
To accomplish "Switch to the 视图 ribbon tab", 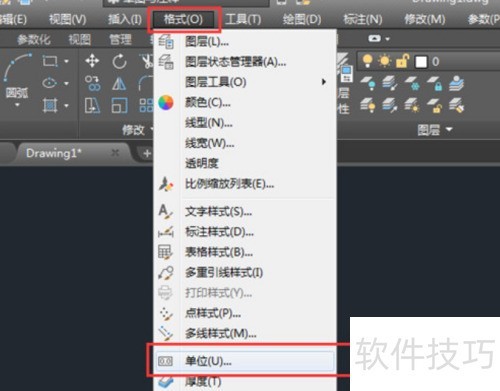I will (x=80, y=40).
